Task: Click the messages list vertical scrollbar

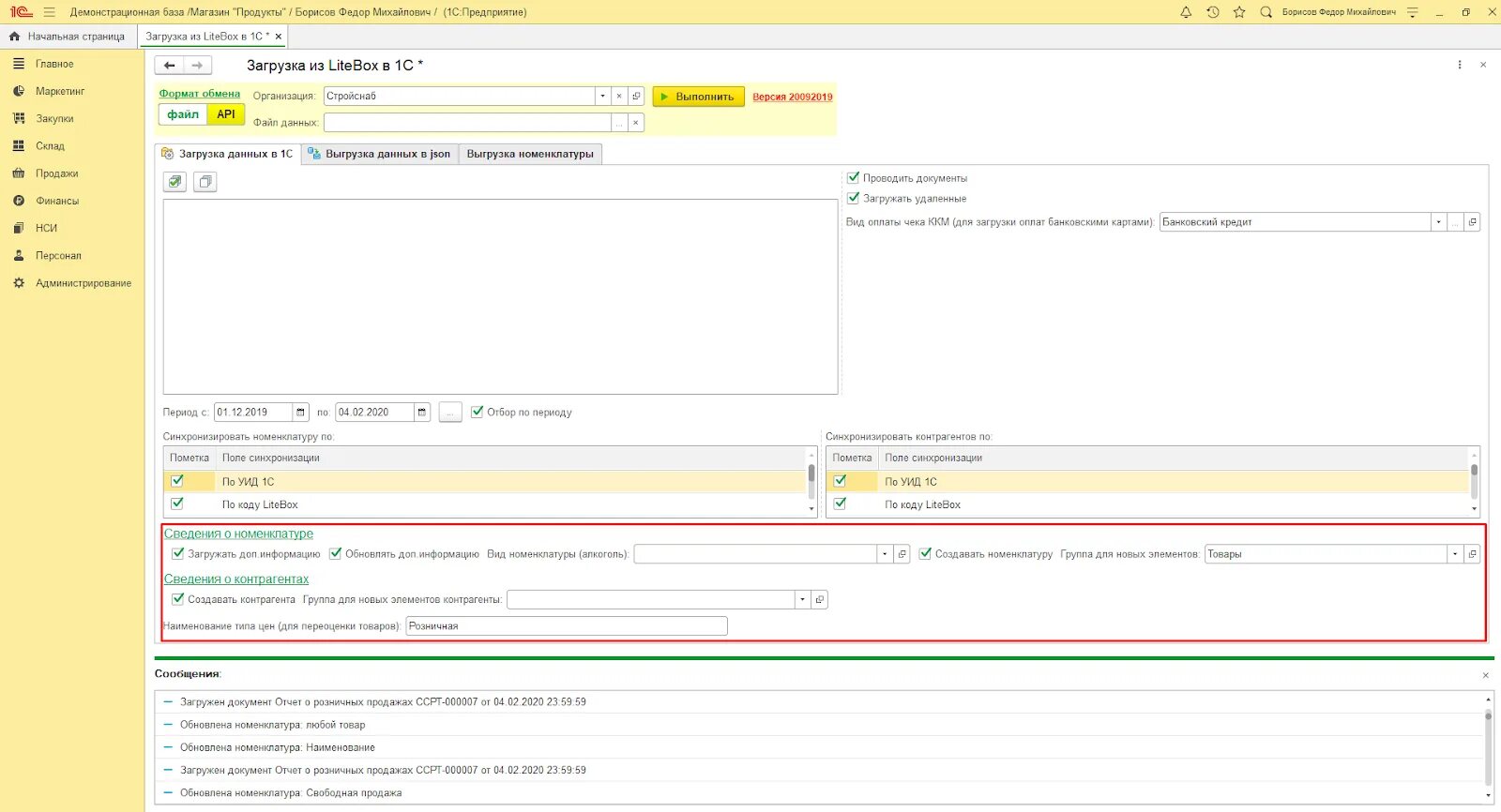Action: [x=1488, y=746]
